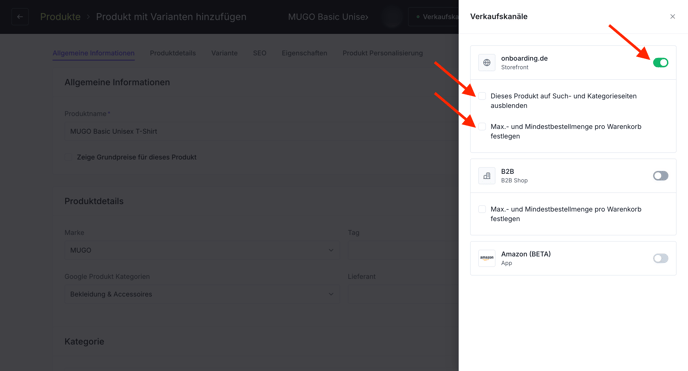Click the back arrow icon
The height and width of the screenshot is (371, 688).
click(20, 17)
